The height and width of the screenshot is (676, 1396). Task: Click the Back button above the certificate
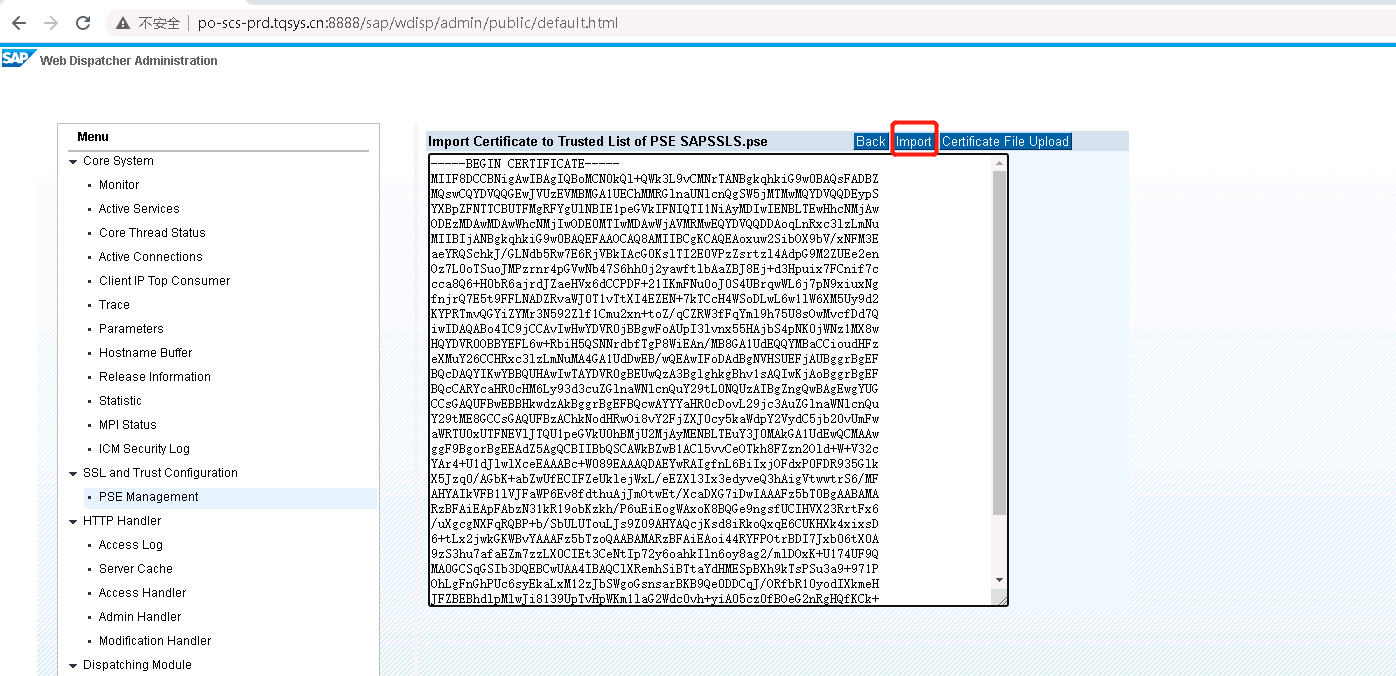click(x=871, y=142)
